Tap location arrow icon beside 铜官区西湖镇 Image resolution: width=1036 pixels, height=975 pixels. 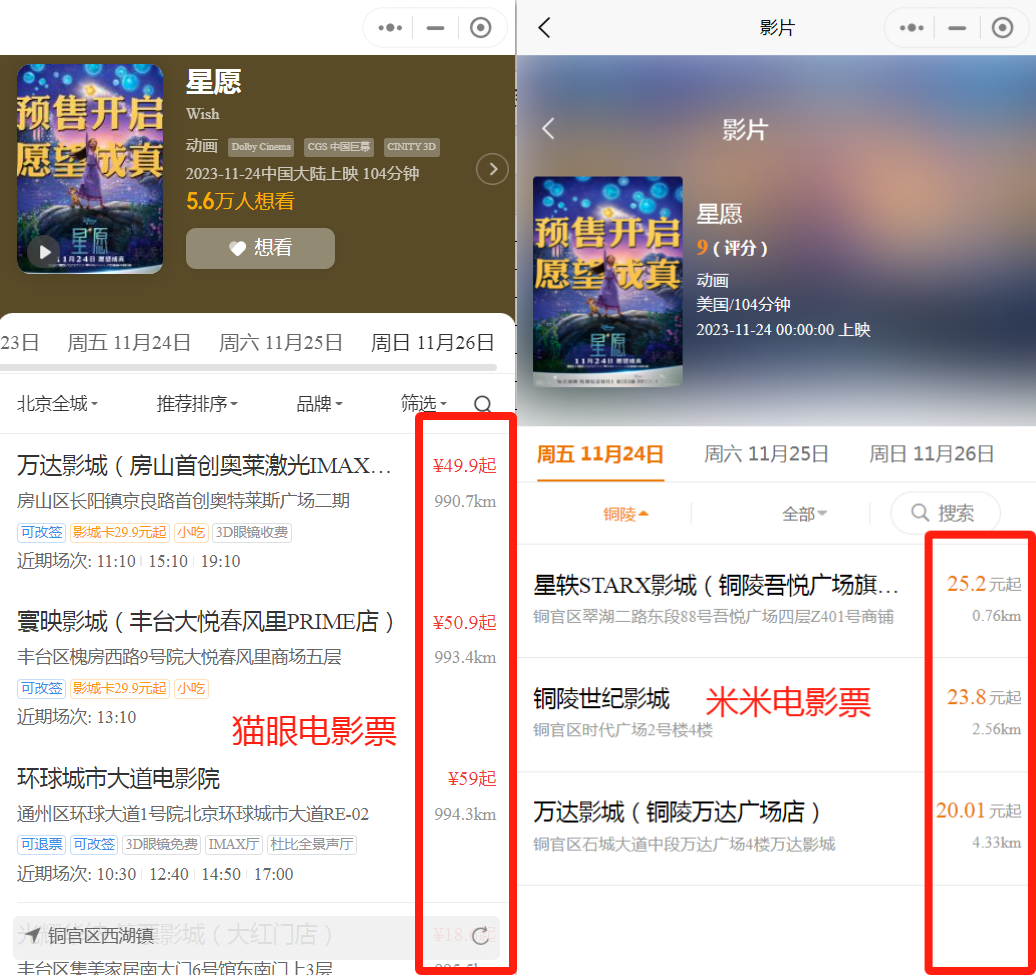point(32,935)
